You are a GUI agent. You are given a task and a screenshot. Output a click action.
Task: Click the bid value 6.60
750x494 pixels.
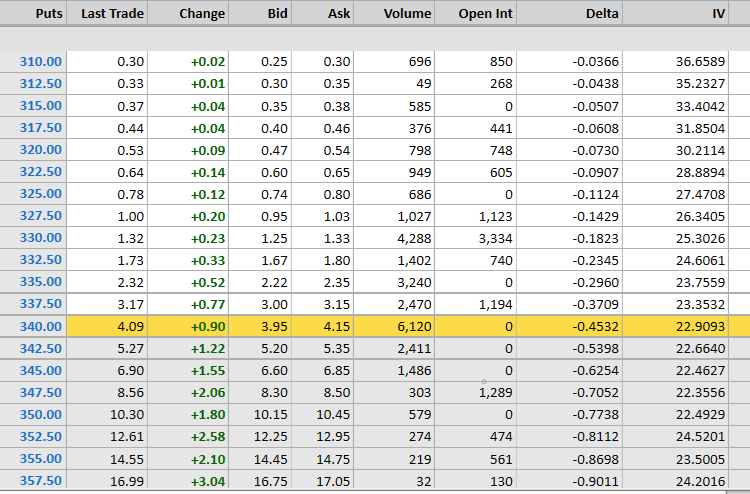274,371
